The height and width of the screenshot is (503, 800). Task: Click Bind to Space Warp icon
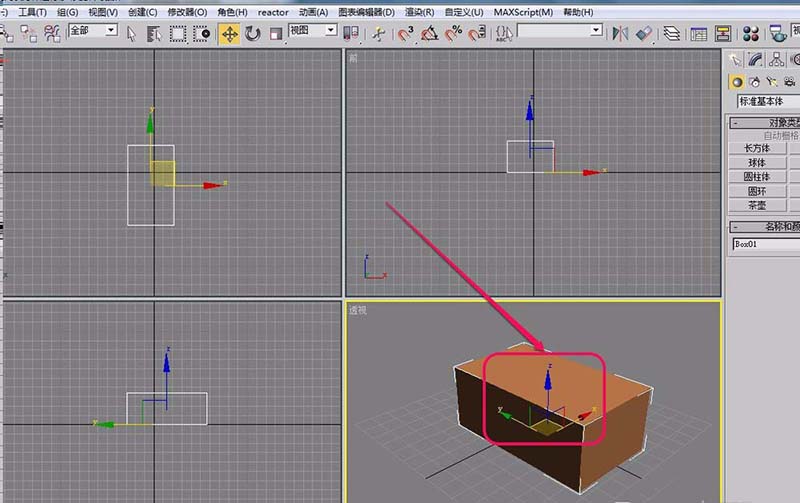(52, 34)
